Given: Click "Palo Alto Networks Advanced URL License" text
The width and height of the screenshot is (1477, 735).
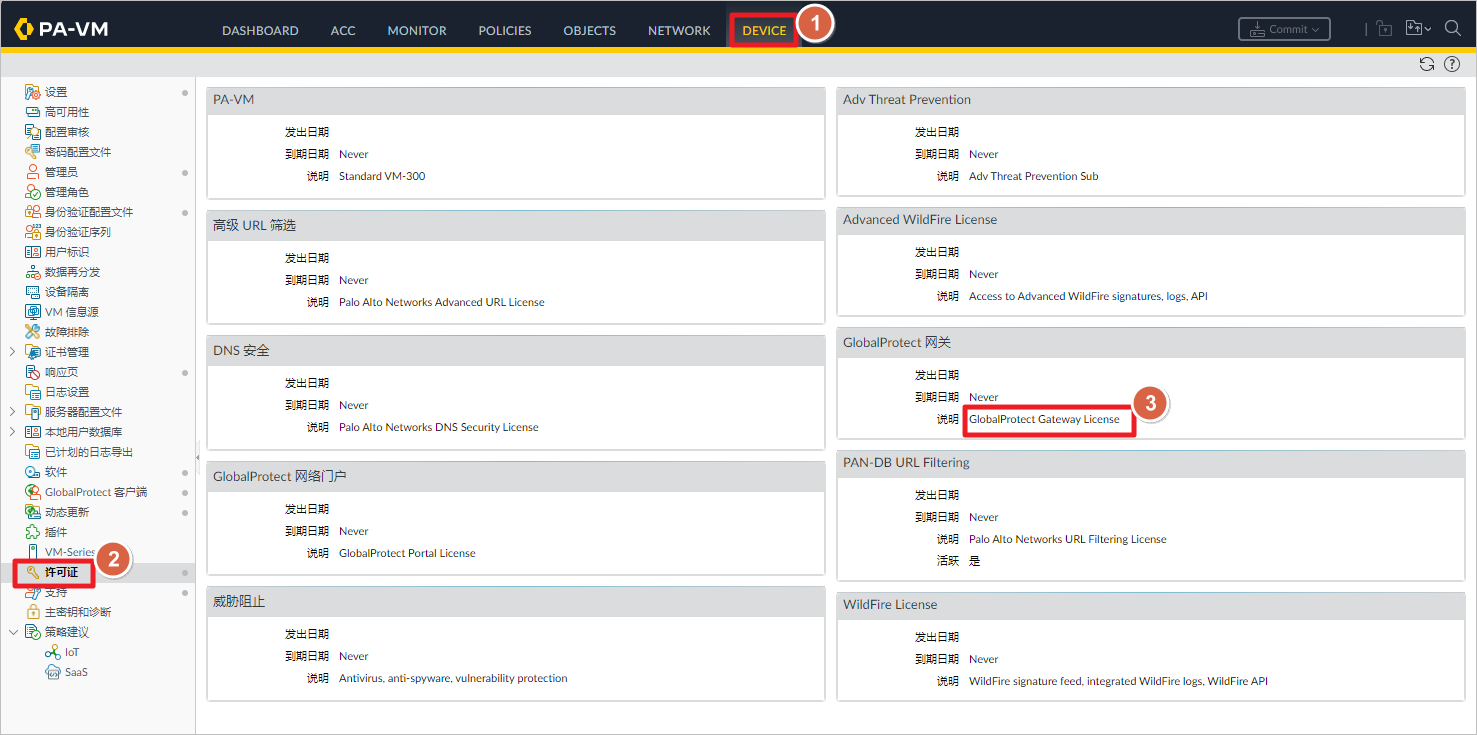Looking at the screenshot, I should (442, 302).
